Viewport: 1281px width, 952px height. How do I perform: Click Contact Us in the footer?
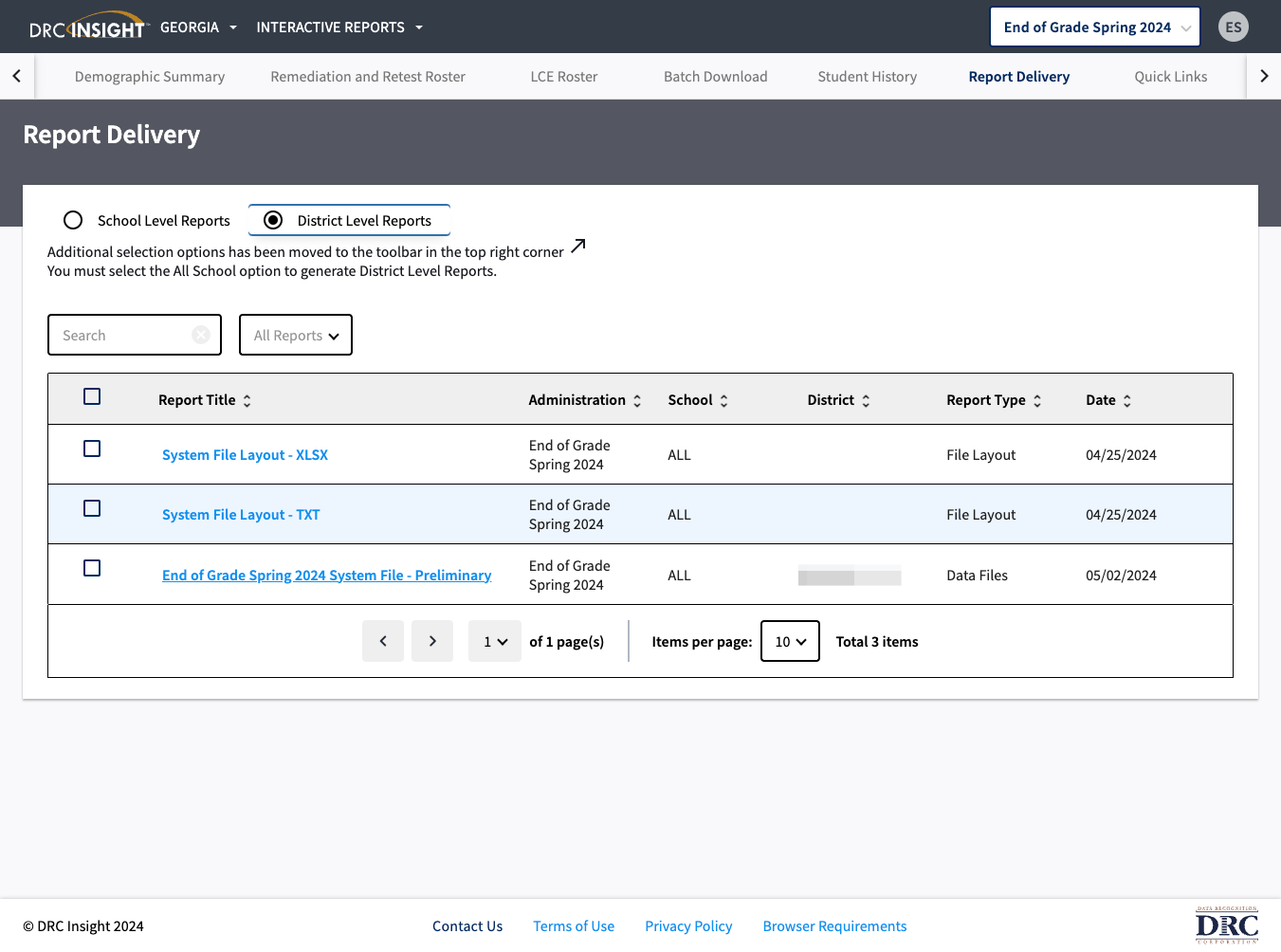tap(467, 926)
